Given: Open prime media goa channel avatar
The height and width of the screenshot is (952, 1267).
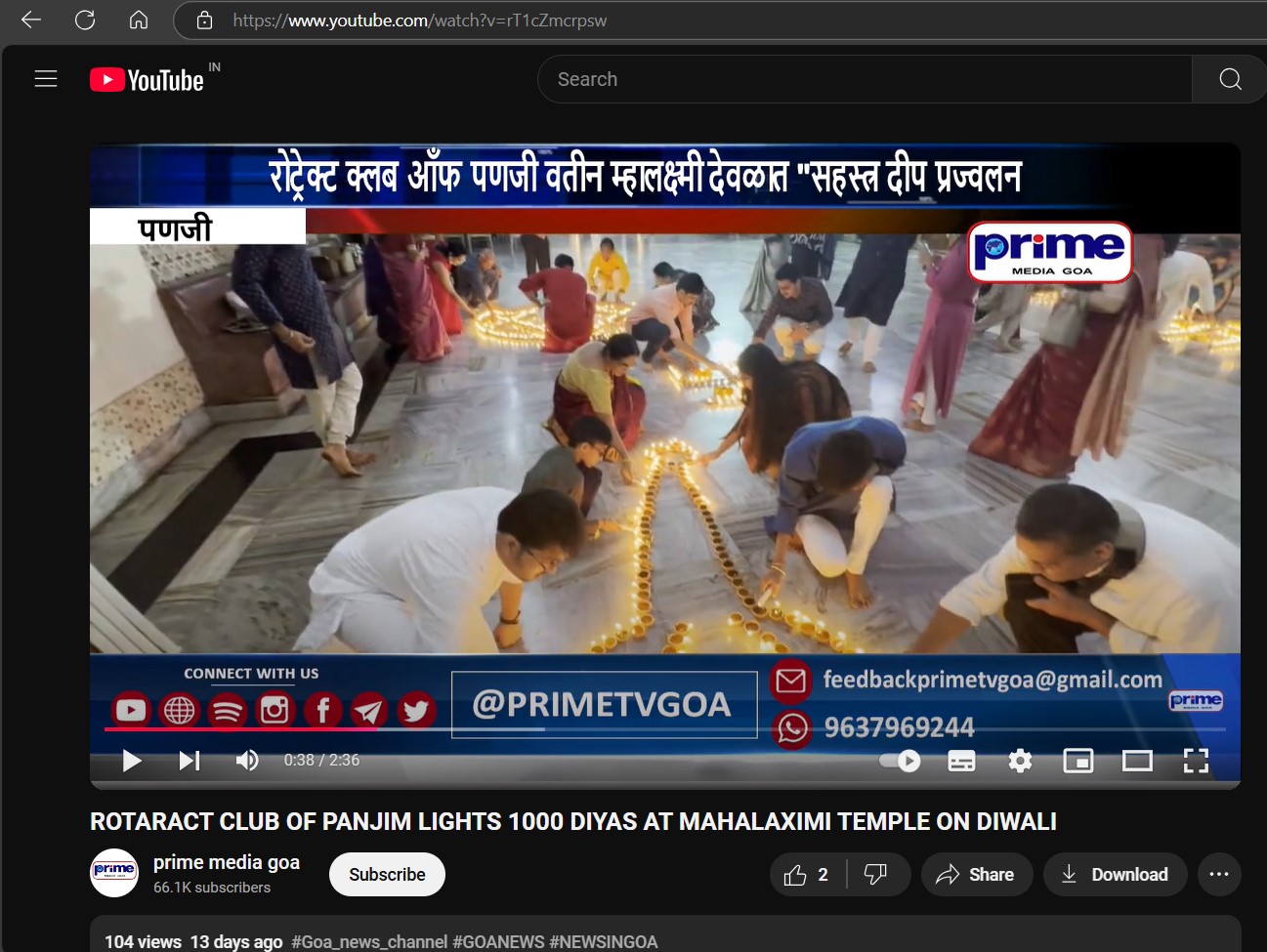Looking at the screenshot, I should click(x=114, y=873).
